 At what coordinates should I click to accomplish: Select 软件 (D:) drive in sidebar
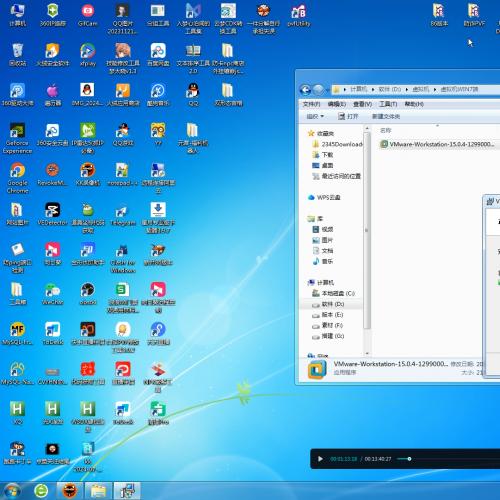tap(328, 304)
